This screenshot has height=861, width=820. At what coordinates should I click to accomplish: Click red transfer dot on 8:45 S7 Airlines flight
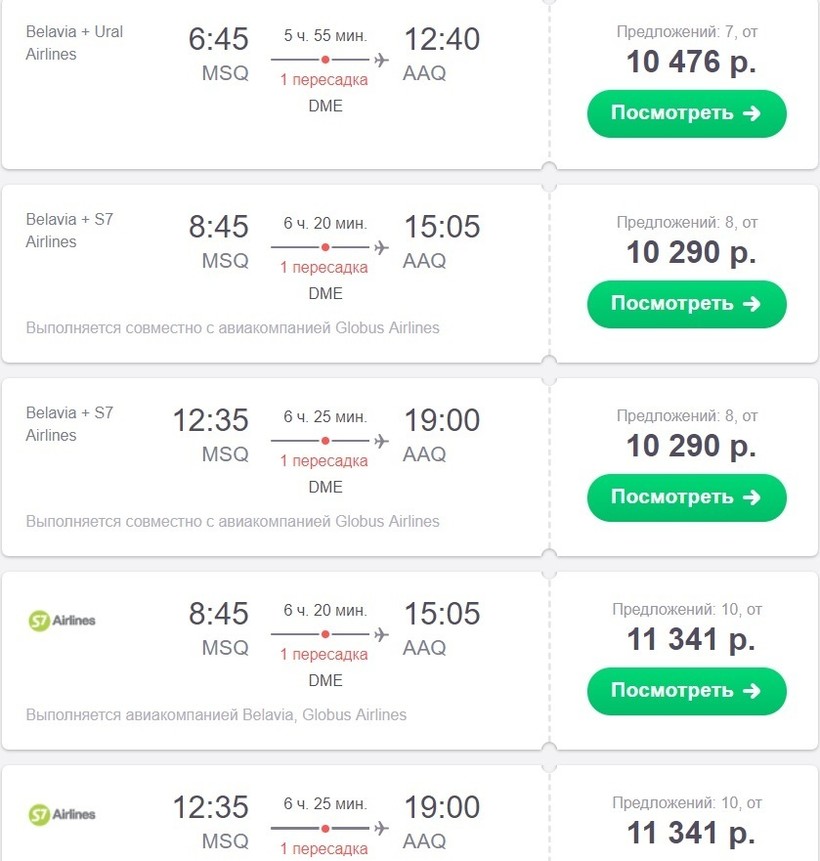point(325,634)
